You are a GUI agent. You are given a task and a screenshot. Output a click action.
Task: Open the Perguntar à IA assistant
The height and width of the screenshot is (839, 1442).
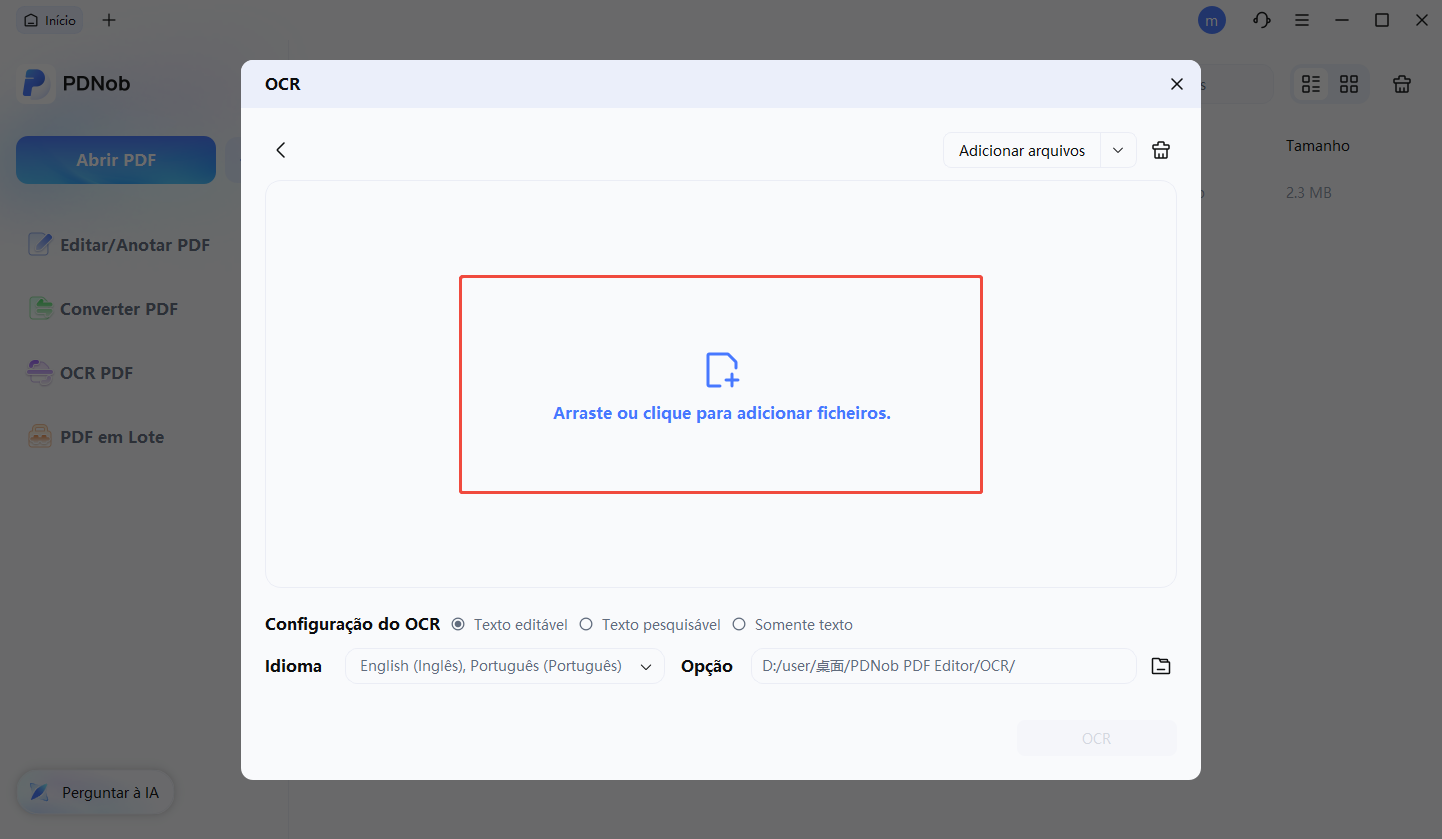(95, 791)
